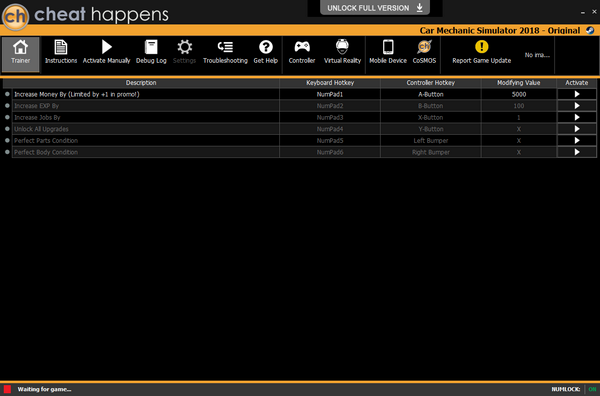This screenshot has height=396, width=600.
Task: Launch CoSMOS from the toolbar
Action: click(x=424, y=52)
